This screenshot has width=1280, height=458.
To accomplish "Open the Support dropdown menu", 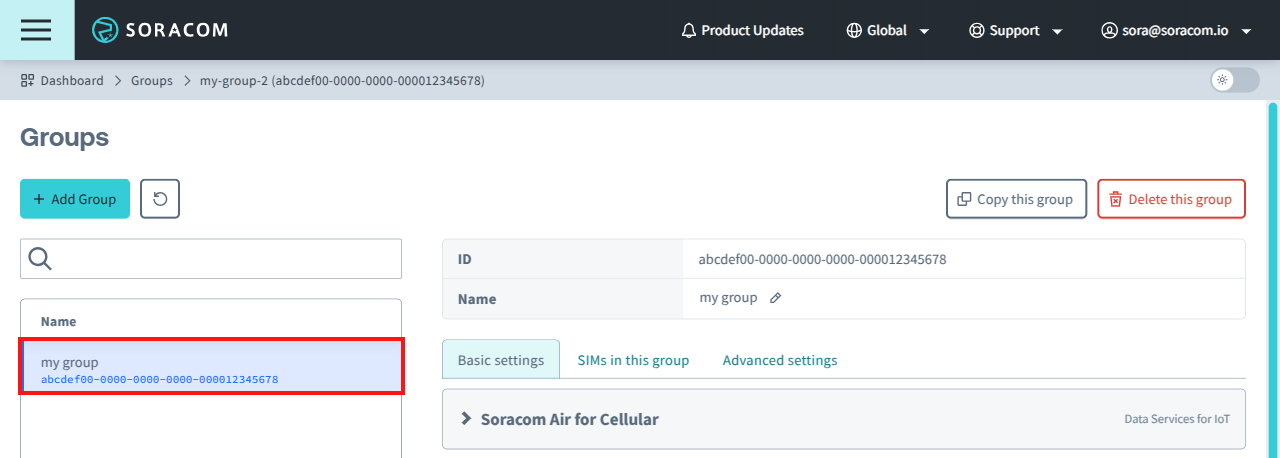I will (x=1015, y=31).
